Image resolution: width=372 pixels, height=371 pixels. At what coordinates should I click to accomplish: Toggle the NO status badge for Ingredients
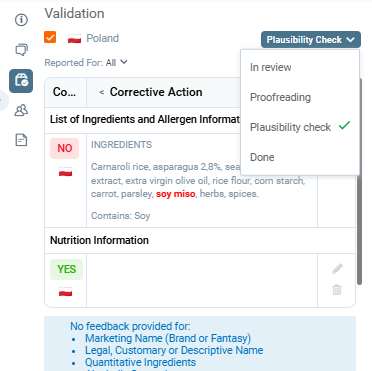click(x=65, y=148)
